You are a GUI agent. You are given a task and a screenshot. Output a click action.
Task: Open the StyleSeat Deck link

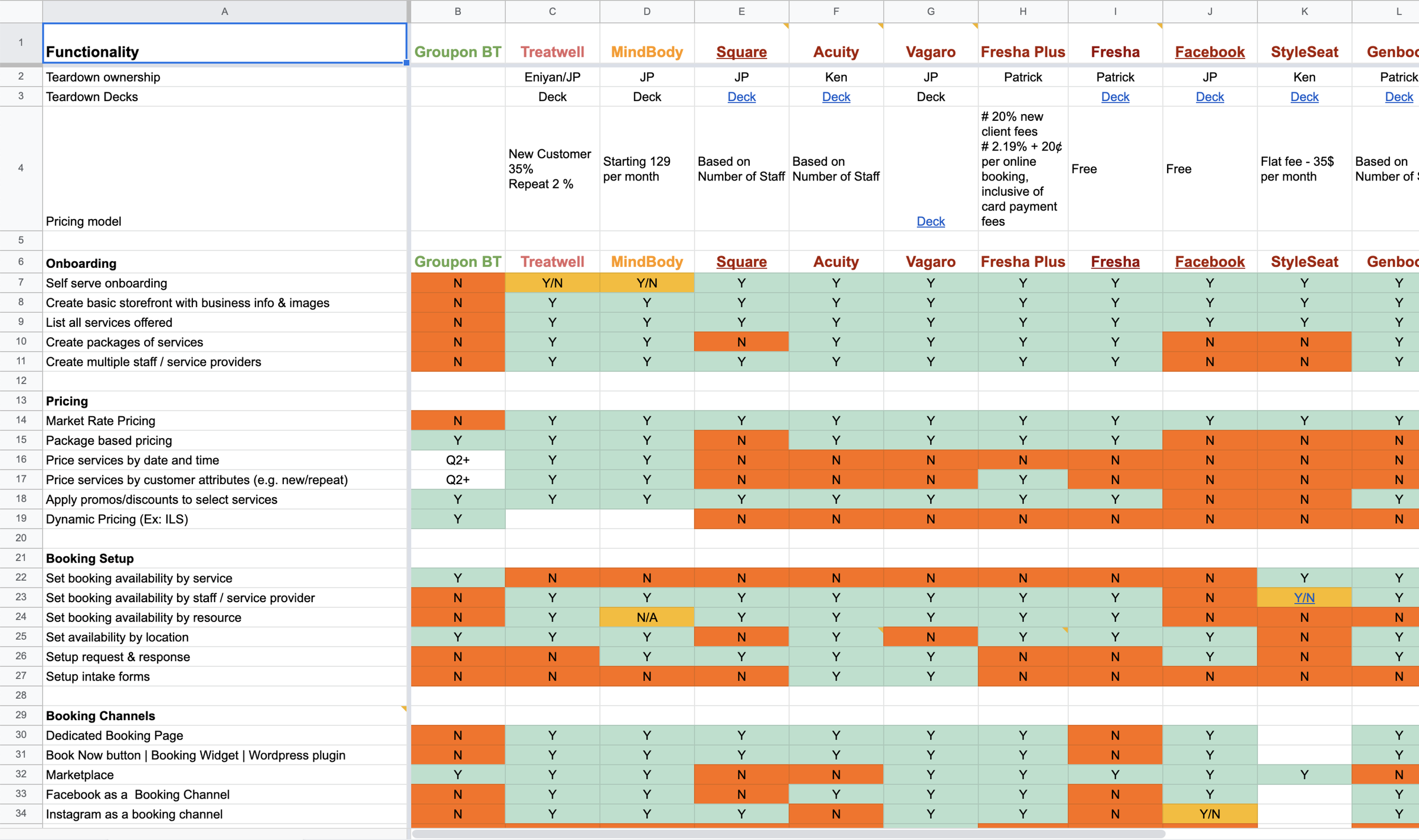(x=1304, y=96)
